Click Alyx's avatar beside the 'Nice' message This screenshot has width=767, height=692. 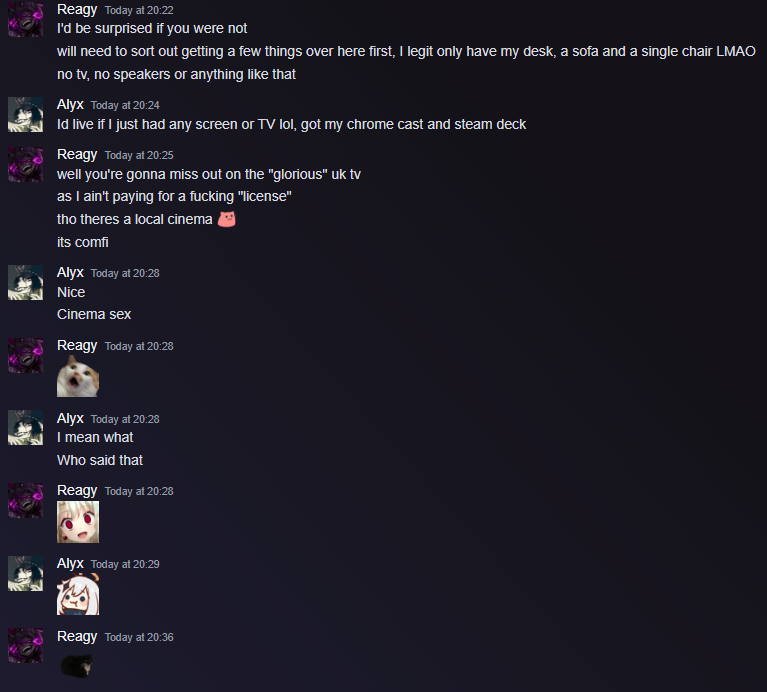tap(25, 282)
